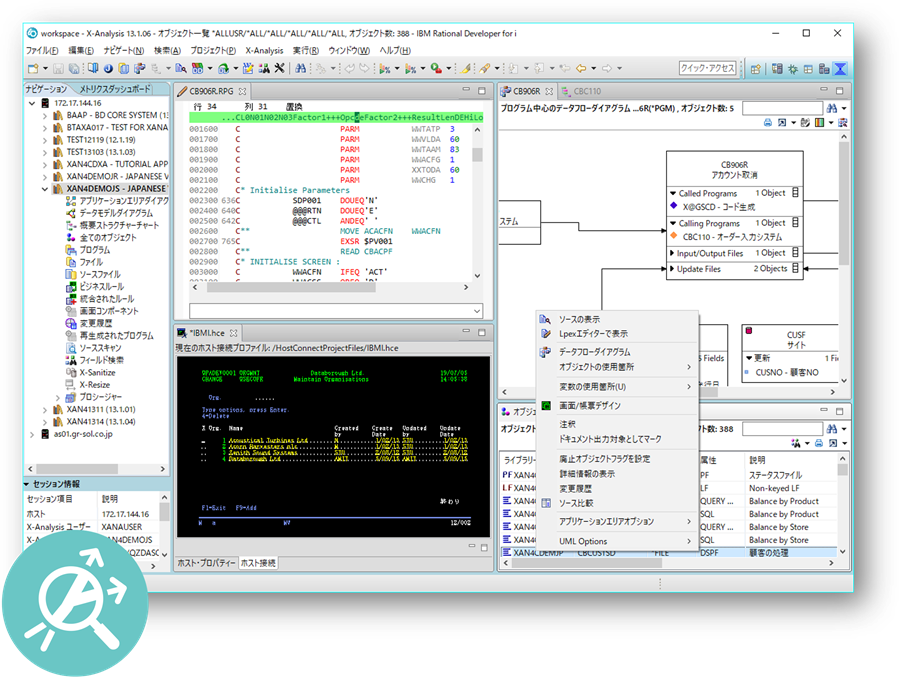Close the IBMI.hce tab
900x677 pixels.
coord(233,333)
